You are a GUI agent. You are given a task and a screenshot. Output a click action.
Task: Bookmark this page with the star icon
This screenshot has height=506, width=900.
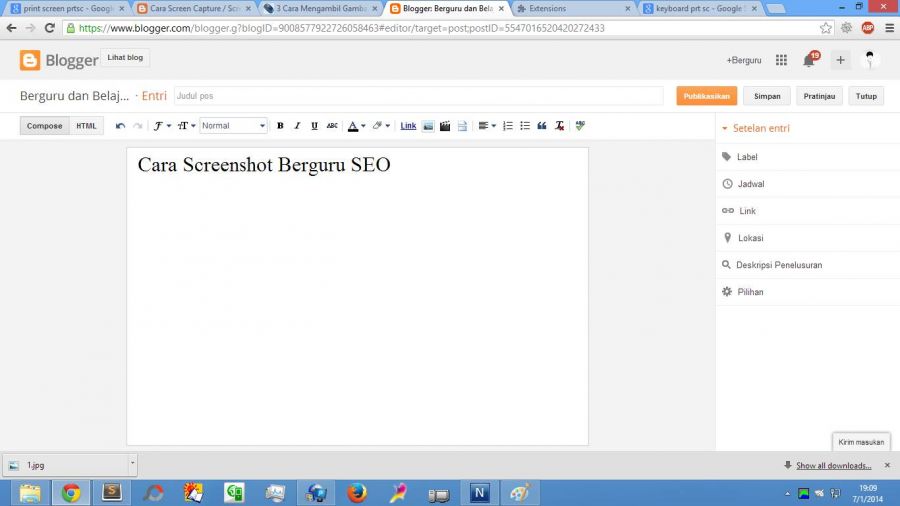click(825, 28)
